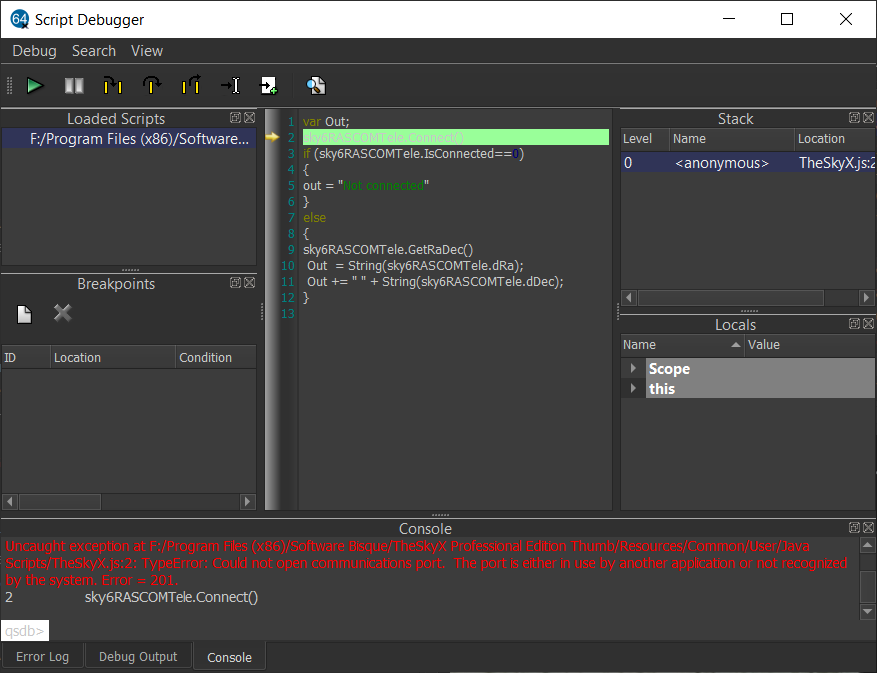This screenshot has height=673, width=877.
Task: Click the Find in Script icon
Action: 316,86
